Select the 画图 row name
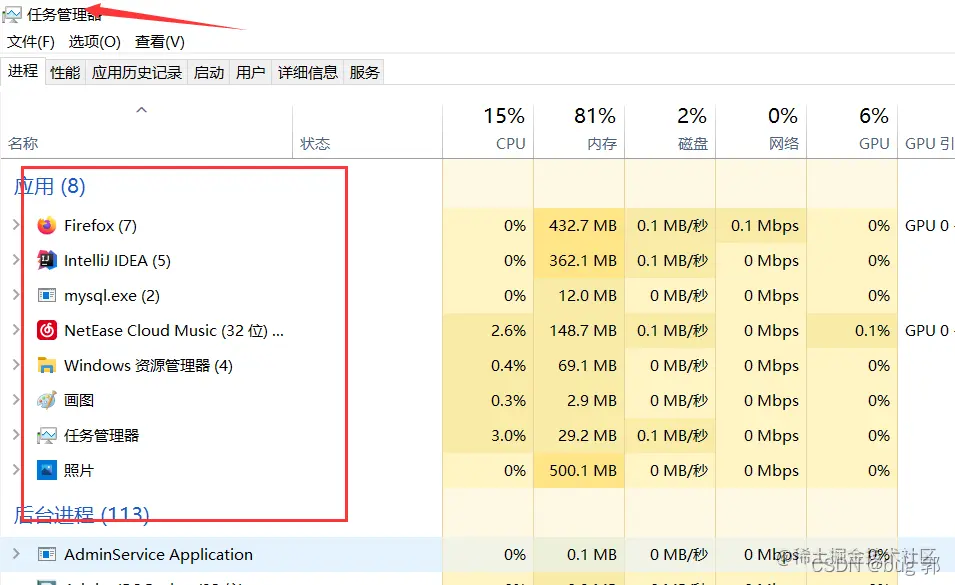955x585 pixels. pyautogui.click(x=79, y=401)
